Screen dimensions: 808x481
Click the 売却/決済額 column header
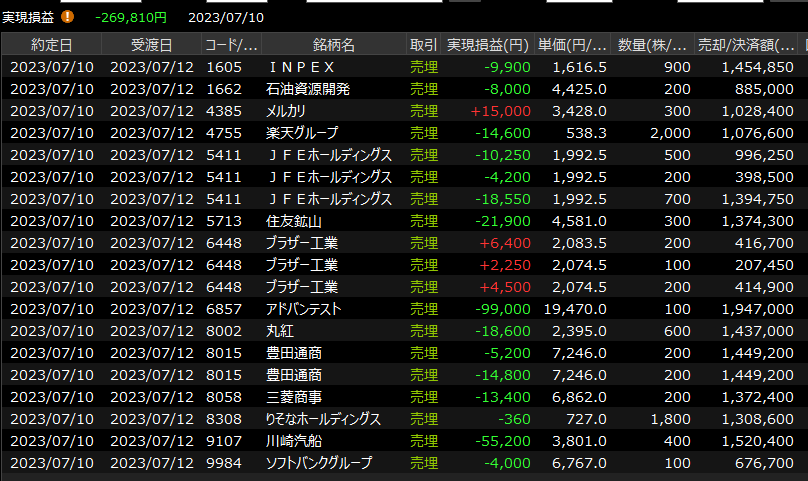point(749,45)
